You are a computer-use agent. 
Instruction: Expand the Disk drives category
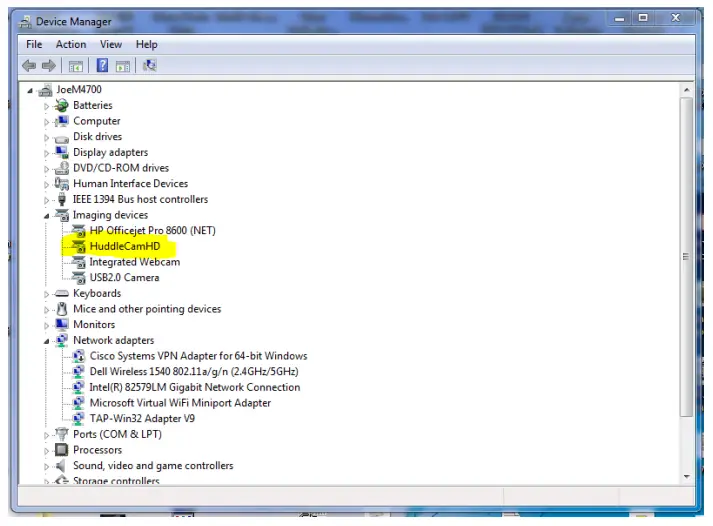[x=46, y=137]
